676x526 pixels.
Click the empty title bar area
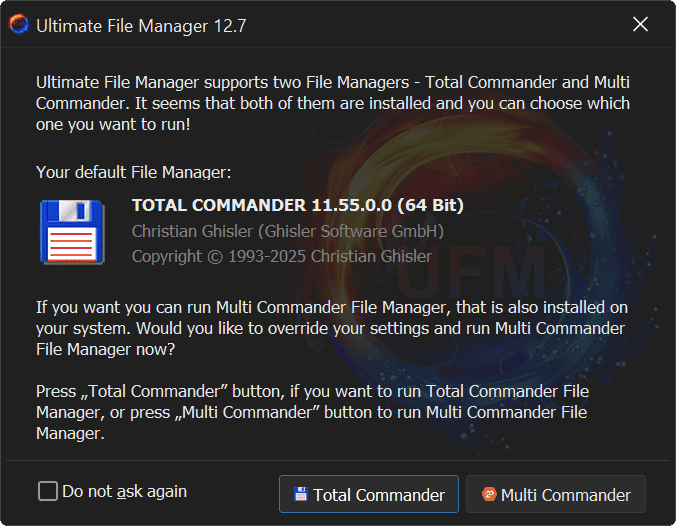tap(430, 25)
